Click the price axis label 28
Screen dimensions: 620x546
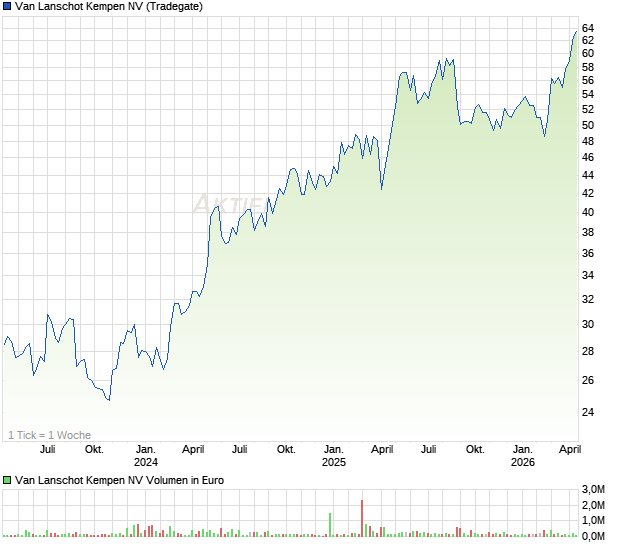point(588,351)
